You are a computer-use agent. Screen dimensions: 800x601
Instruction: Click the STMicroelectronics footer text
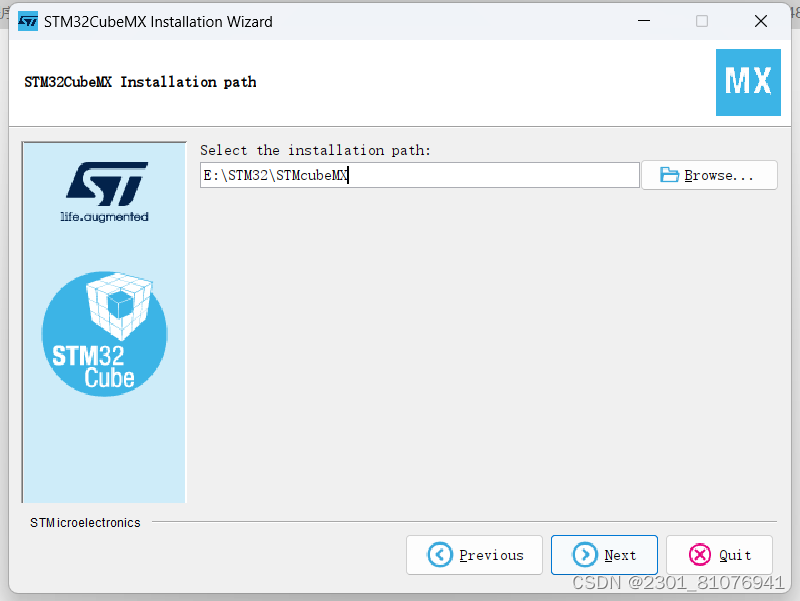tap(85, 522)
